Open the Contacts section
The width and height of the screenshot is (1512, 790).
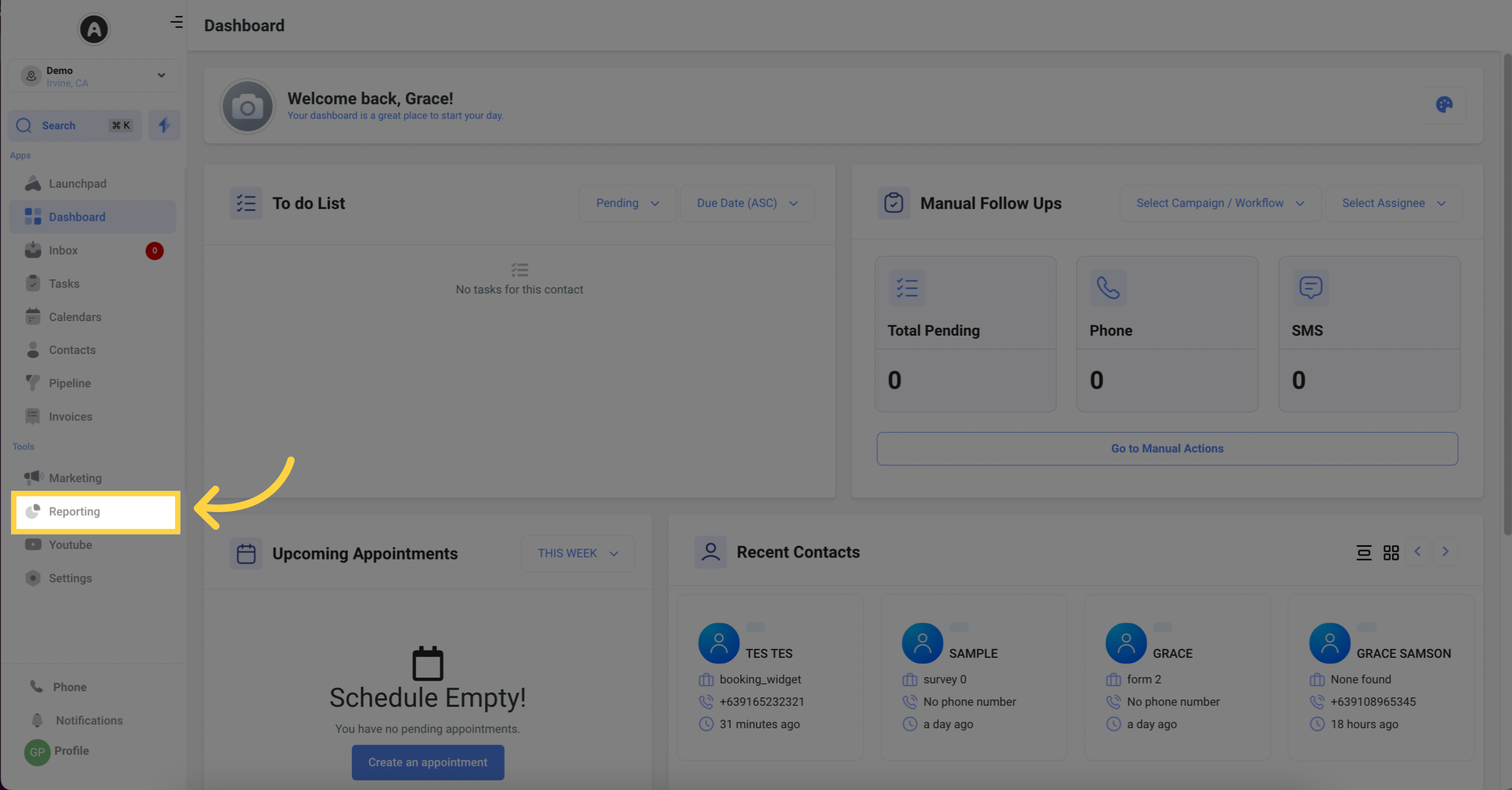click(71, 350)
